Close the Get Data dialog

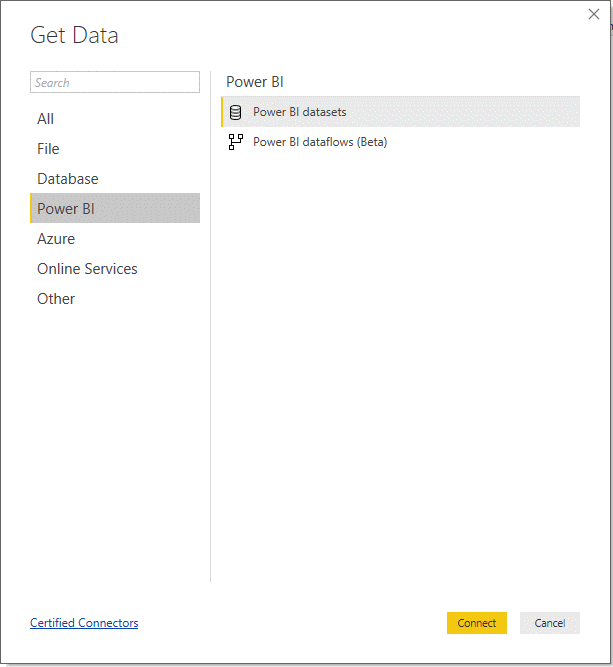(x=594, y=14)
